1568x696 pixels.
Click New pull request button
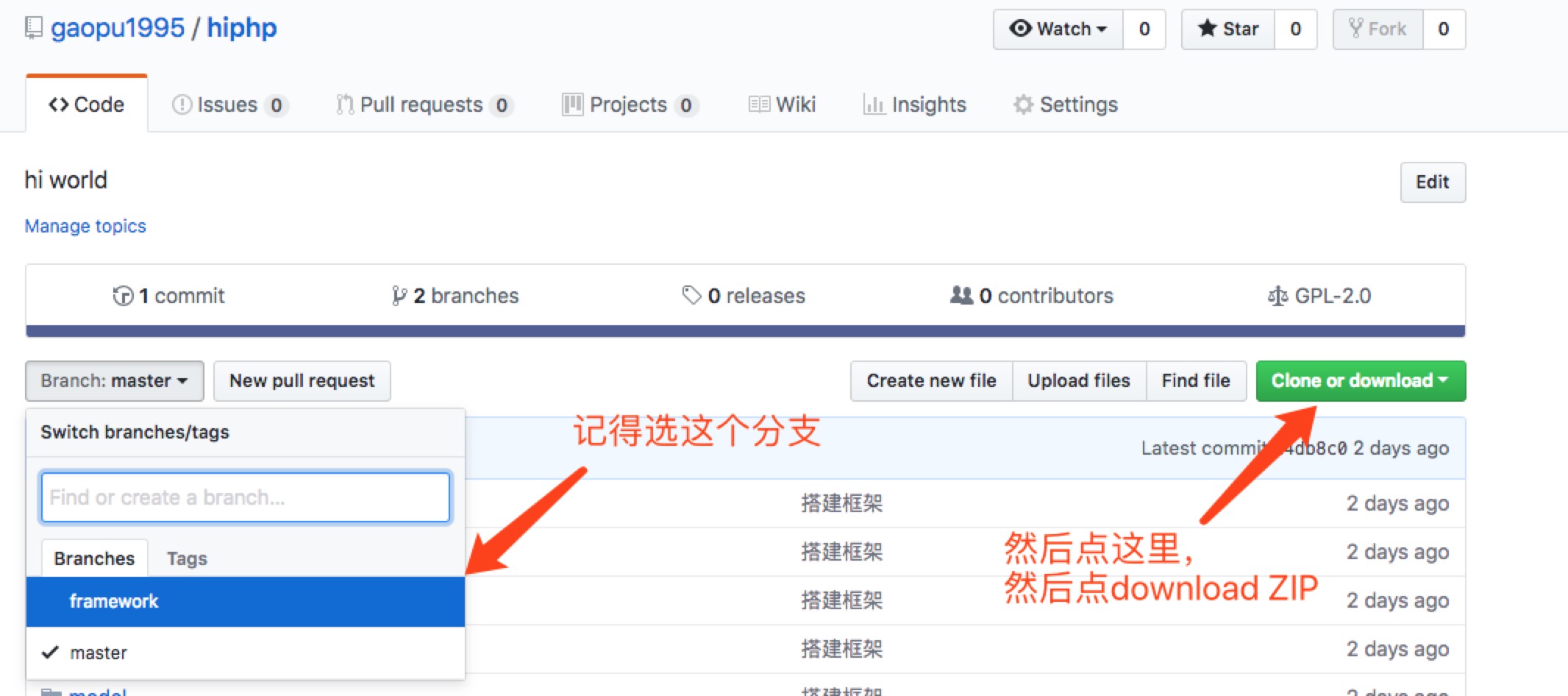pyautogui.click(x=302, y=381)
